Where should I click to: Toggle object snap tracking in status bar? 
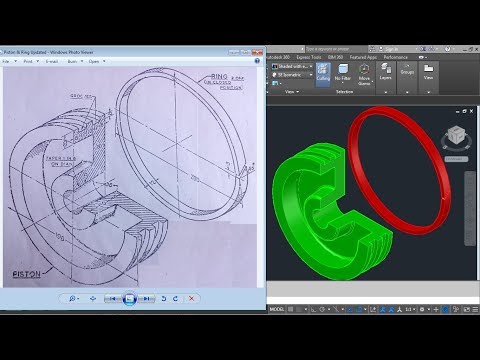pos(350,309)
